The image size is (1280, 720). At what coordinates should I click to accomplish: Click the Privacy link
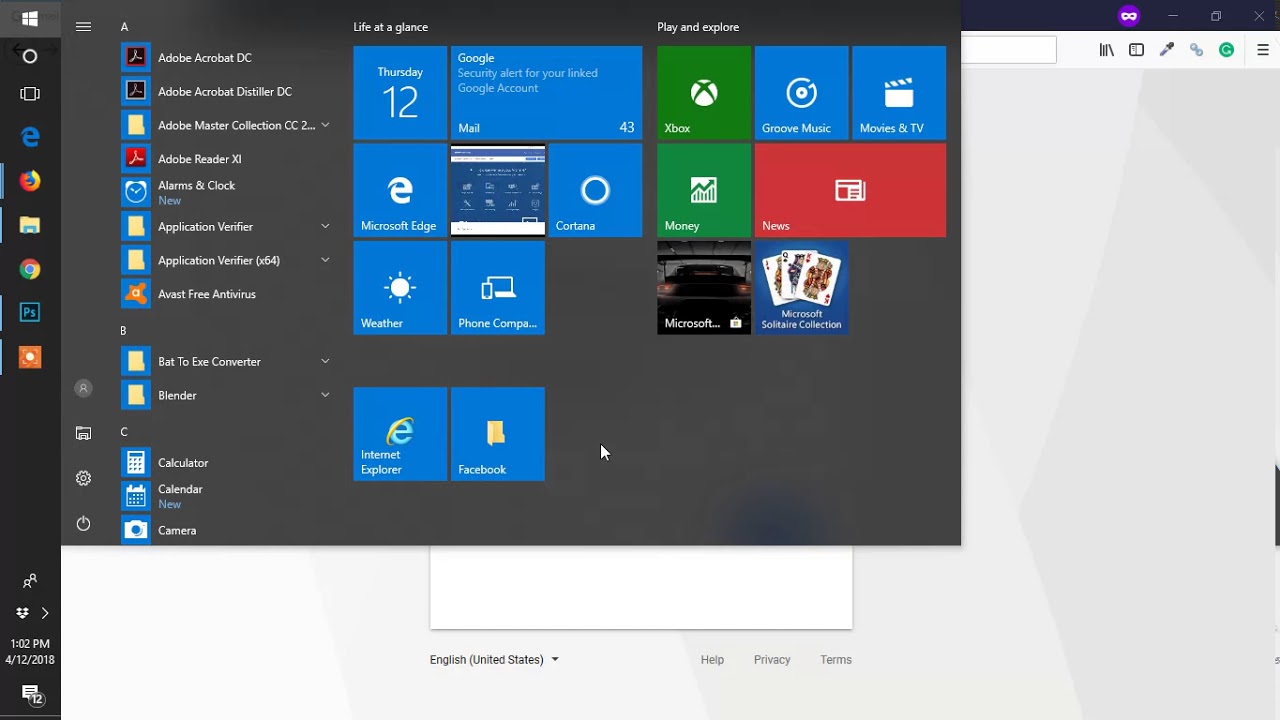coord(772,660)
